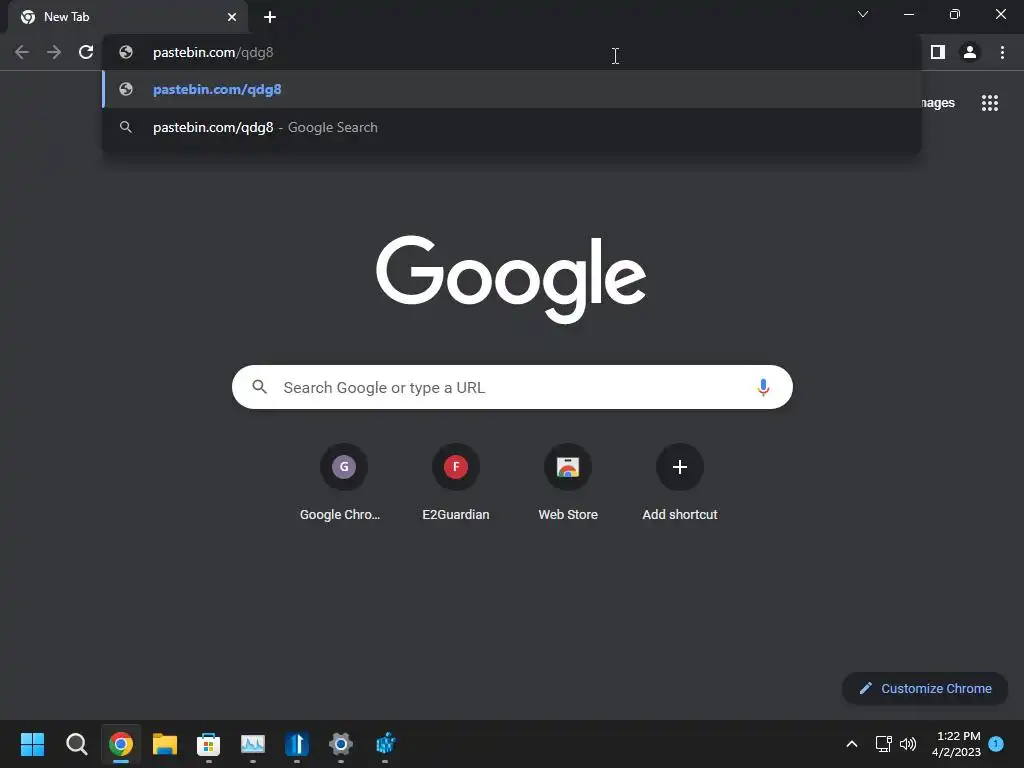
Task: Open the Images link
Action: [938, 103]
